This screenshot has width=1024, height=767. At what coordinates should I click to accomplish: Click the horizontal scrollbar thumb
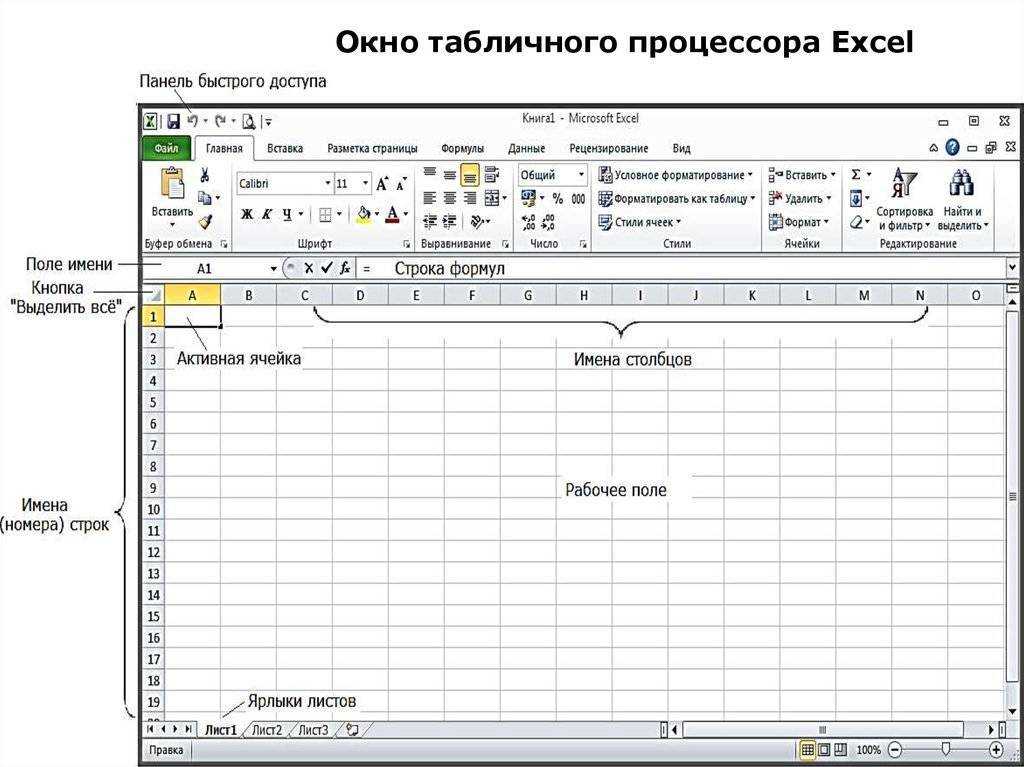822,729
